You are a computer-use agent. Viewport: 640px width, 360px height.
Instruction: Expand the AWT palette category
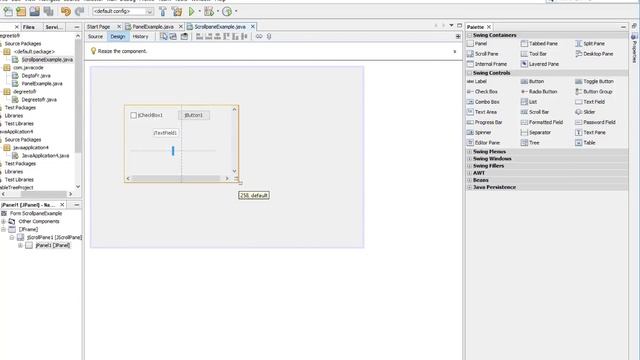point(469,173)
